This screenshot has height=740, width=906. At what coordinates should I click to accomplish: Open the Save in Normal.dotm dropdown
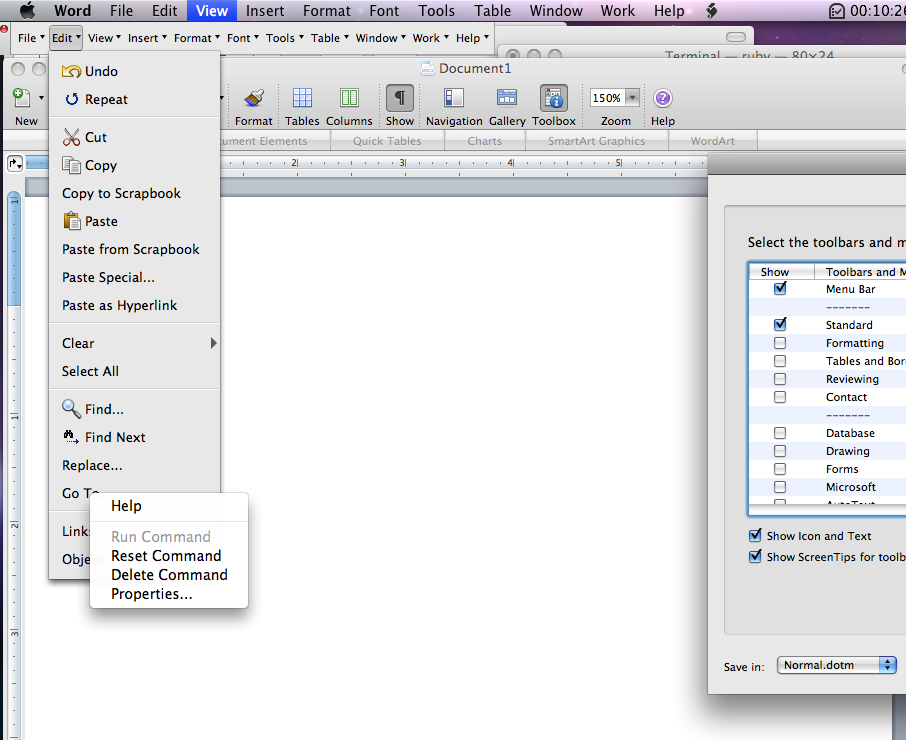836,665
